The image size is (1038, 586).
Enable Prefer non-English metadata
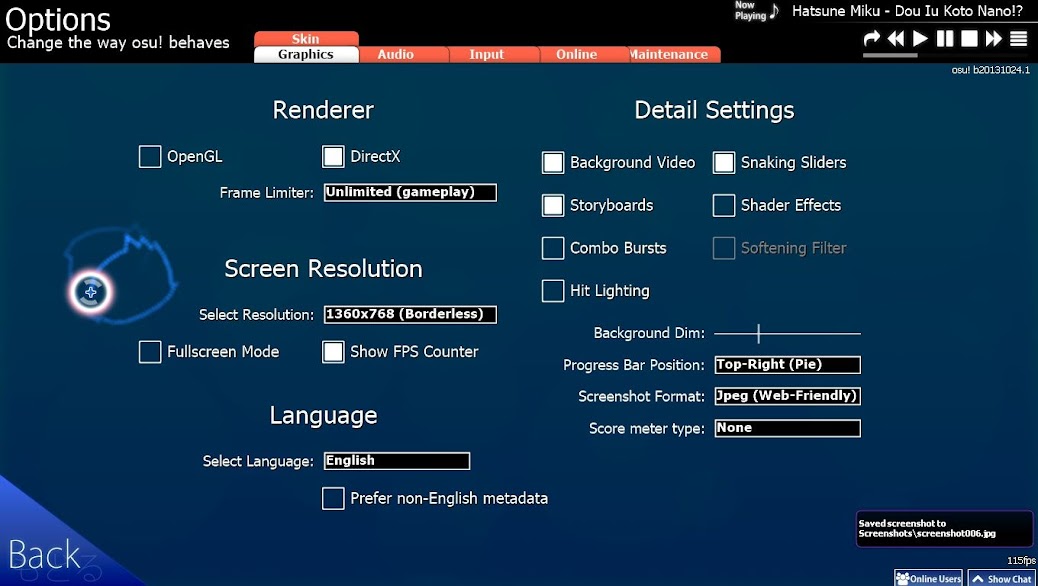coord(333,499)
